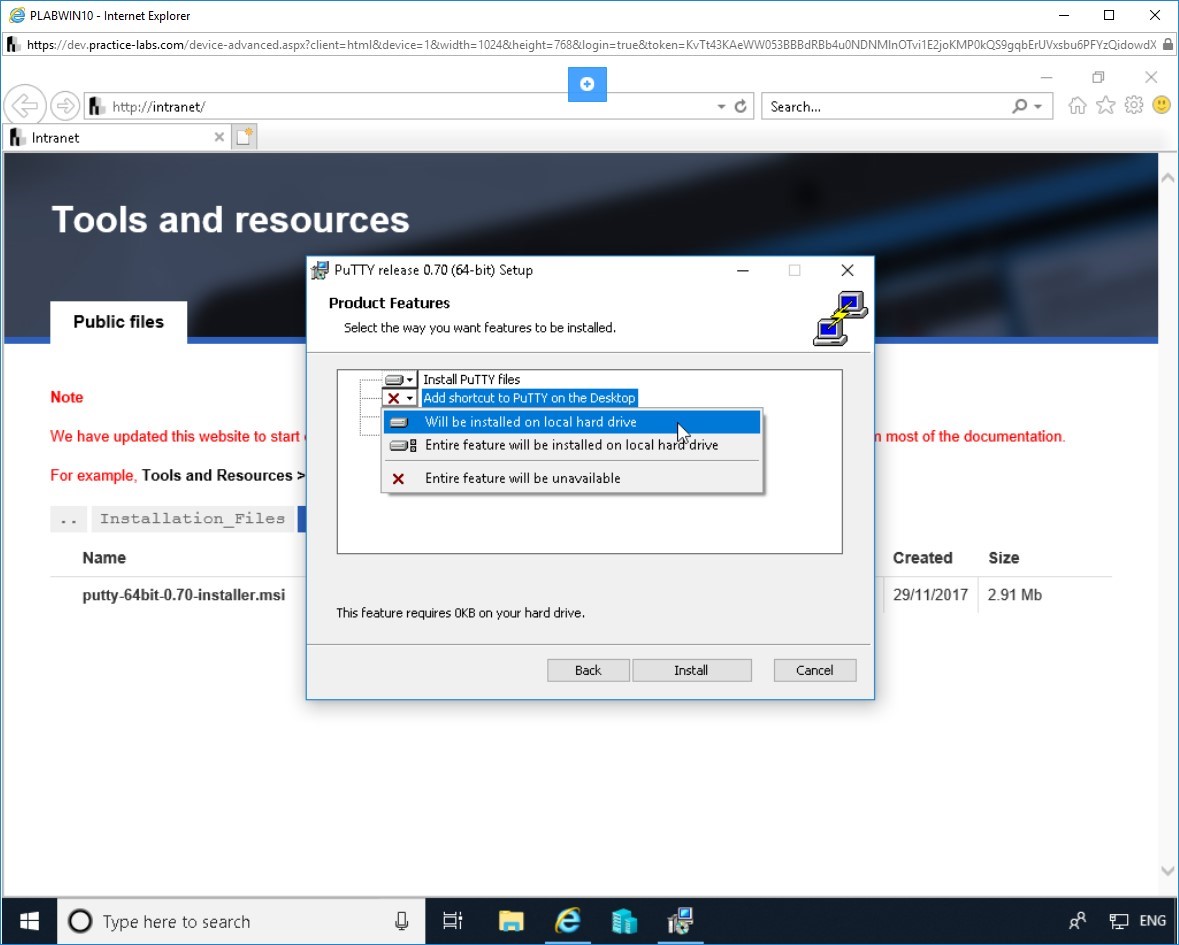The width and height of the screenshot is (1179, 945).
Task: Click the IE back arrow button
Action: pos(25,106)
